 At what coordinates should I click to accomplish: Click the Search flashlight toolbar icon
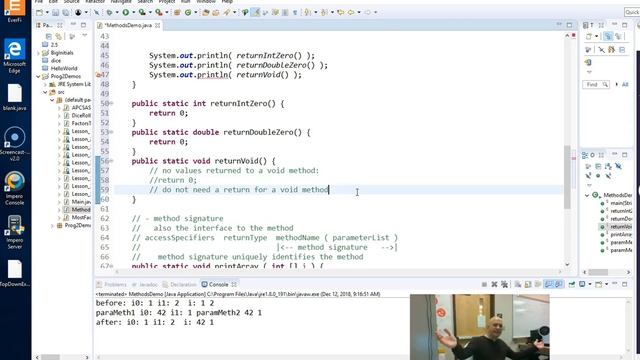click(227, 13)
